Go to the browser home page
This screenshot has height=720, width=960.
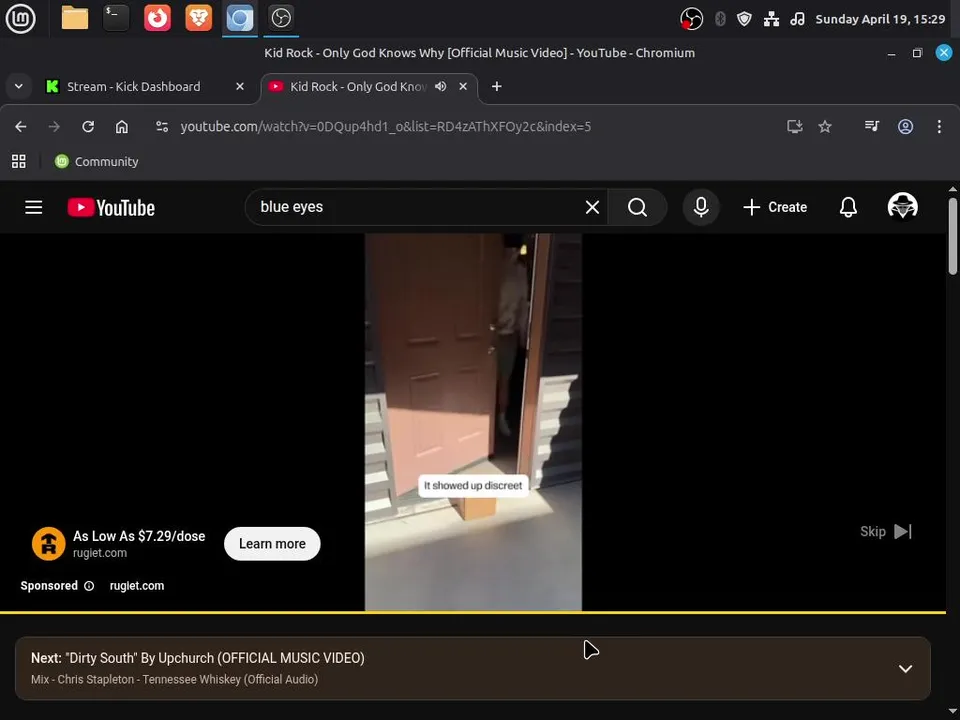point(122,127)
